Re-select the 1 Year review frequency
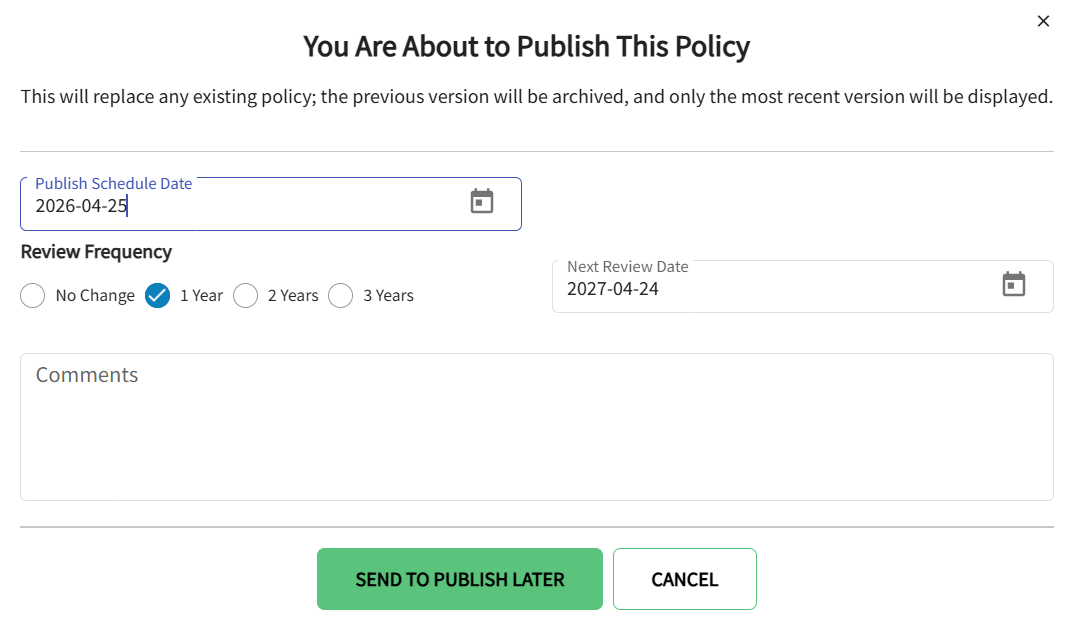 (x=157, y=295)
